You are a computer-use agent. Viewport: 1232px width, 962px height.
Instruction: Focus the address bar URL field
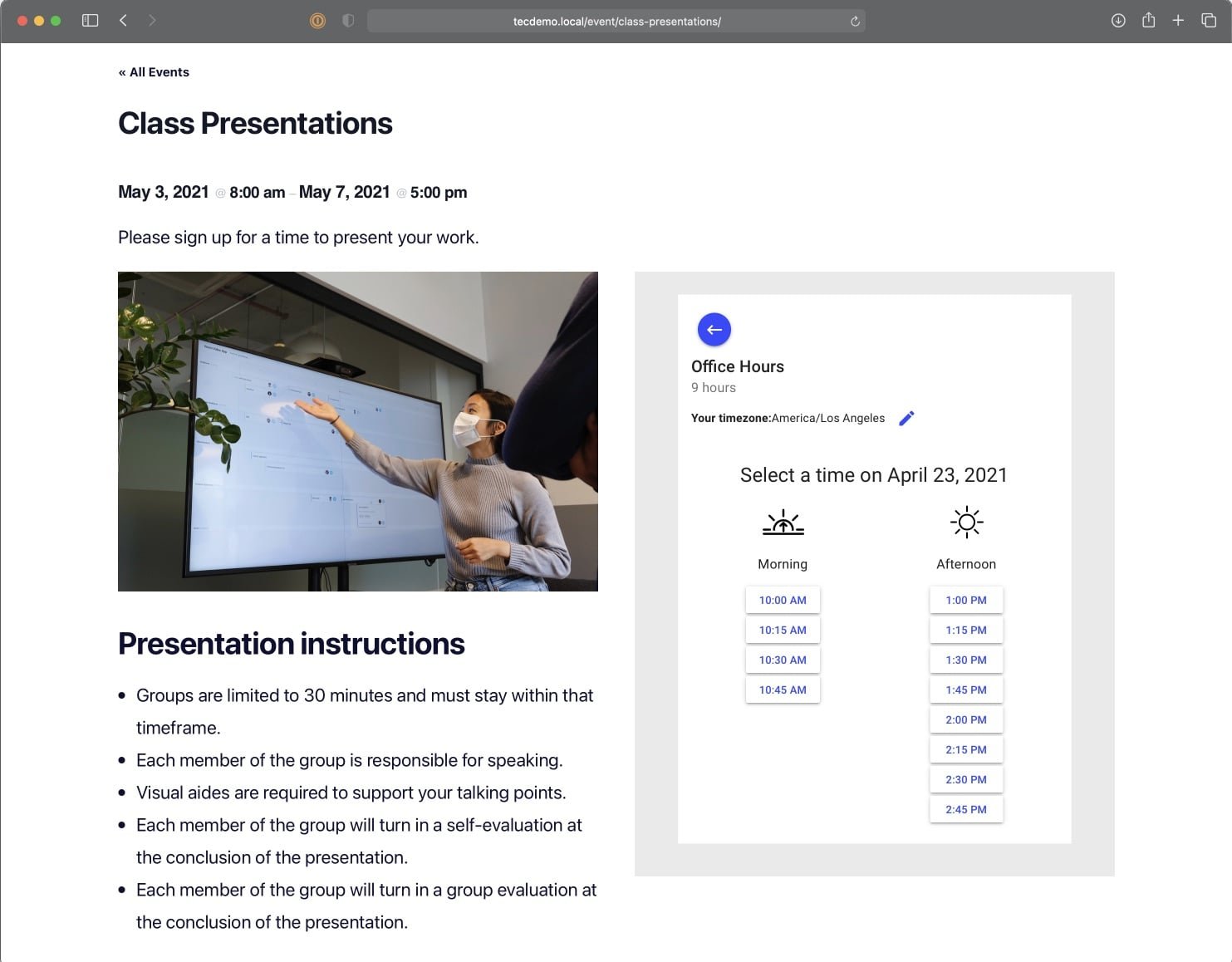click(x=616, y=22)
